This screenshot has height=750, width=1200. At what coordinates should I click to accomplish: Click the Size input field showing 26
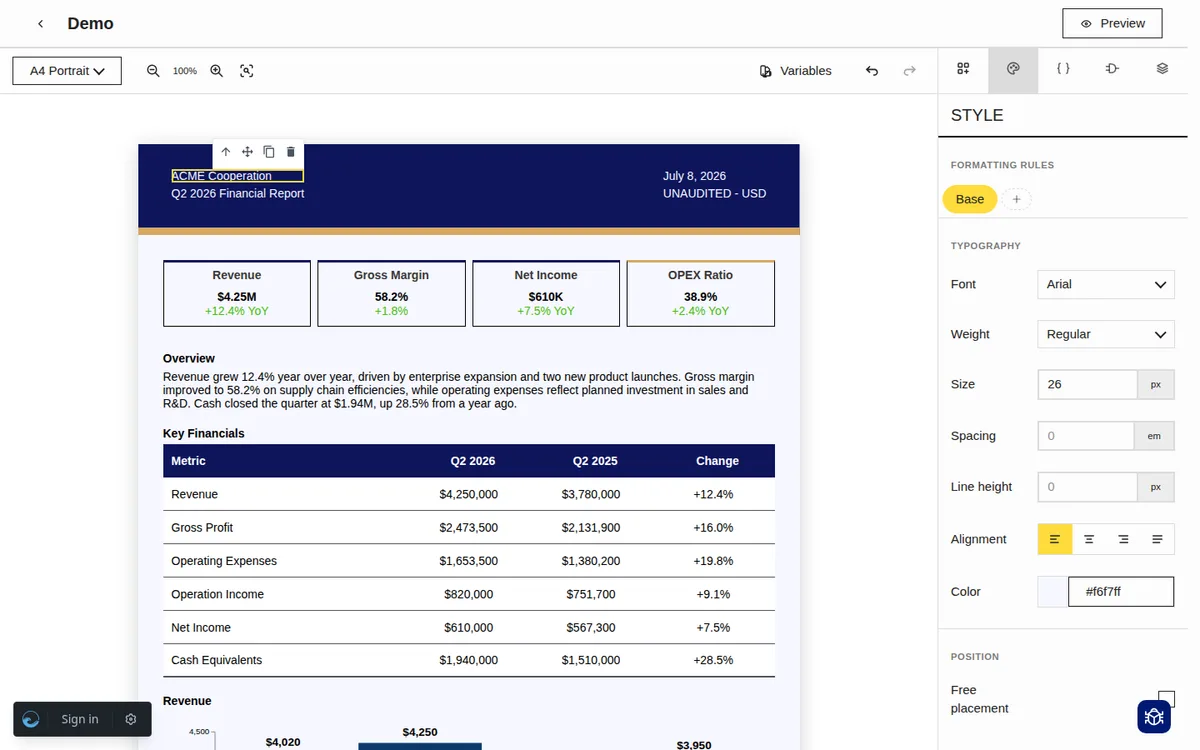tap(1087, 384)
